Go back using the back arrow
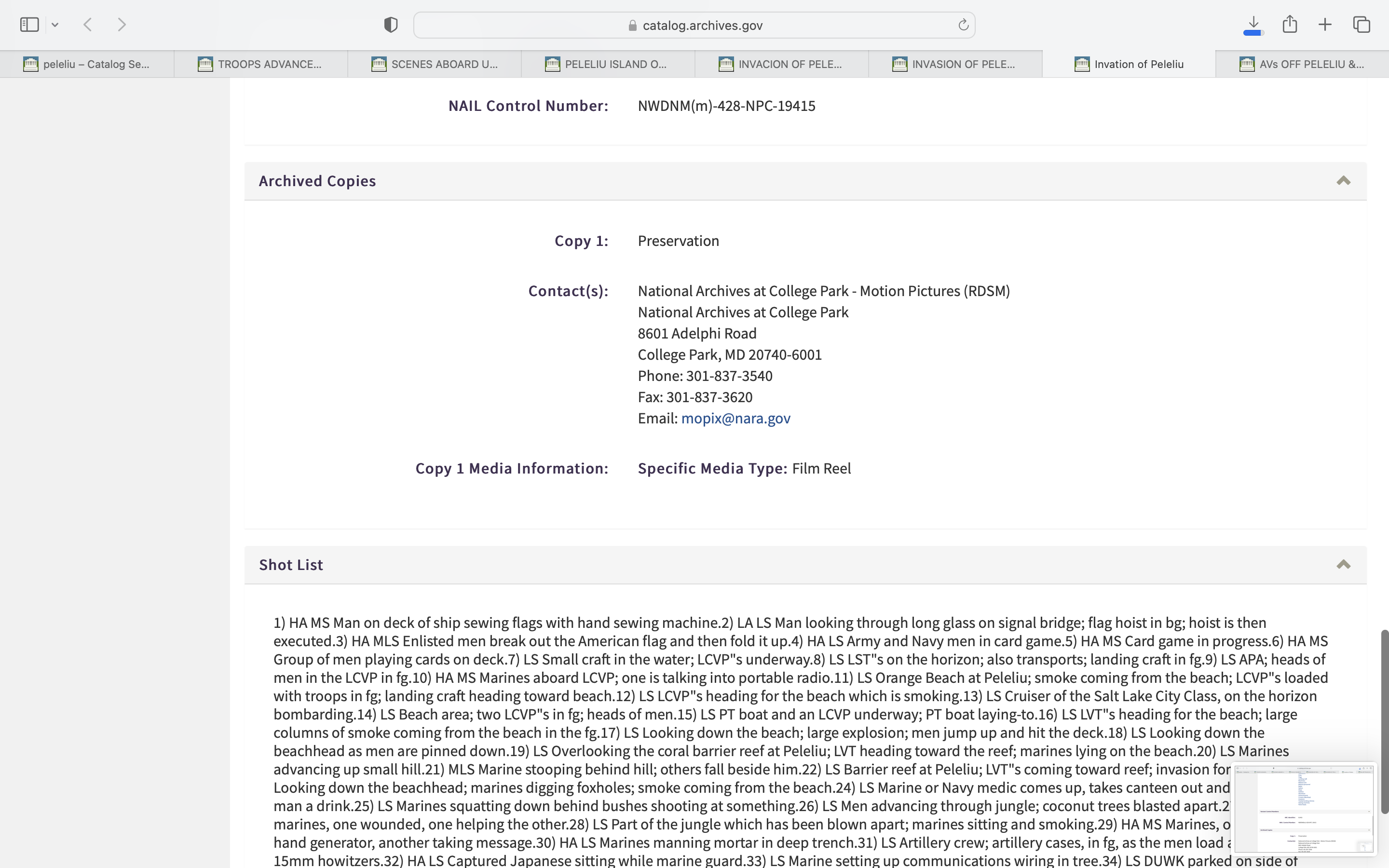The height and width of the screenshot is (868, 1389). click(88, 25)
